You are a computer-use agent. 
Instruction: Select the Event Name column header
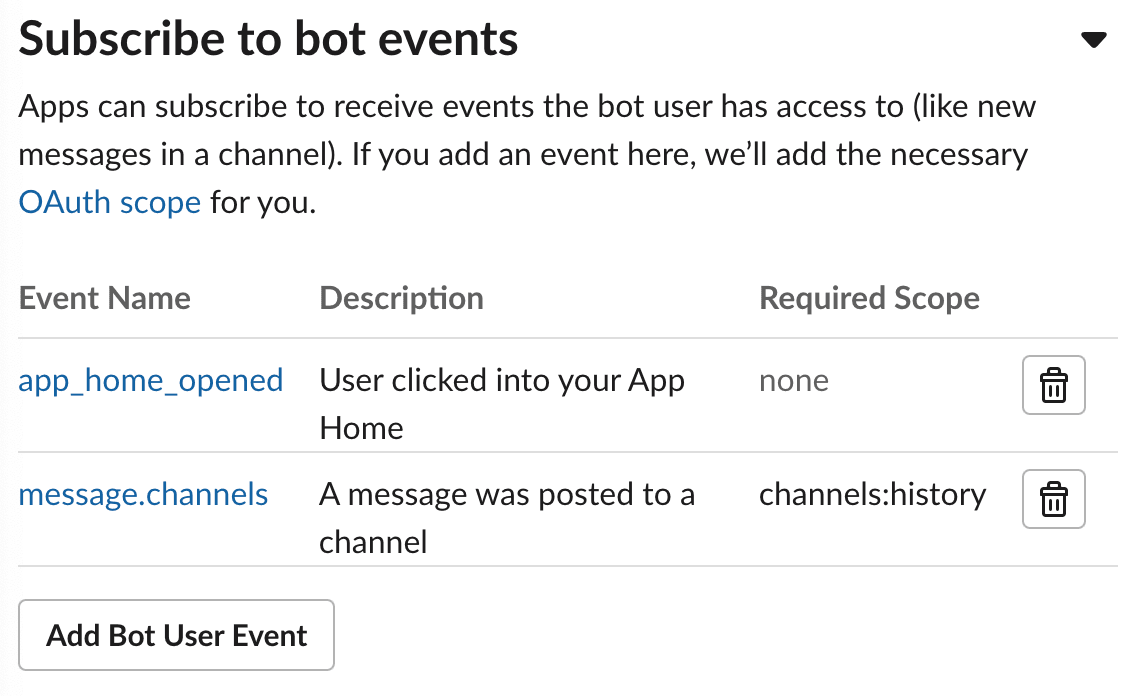105,298
